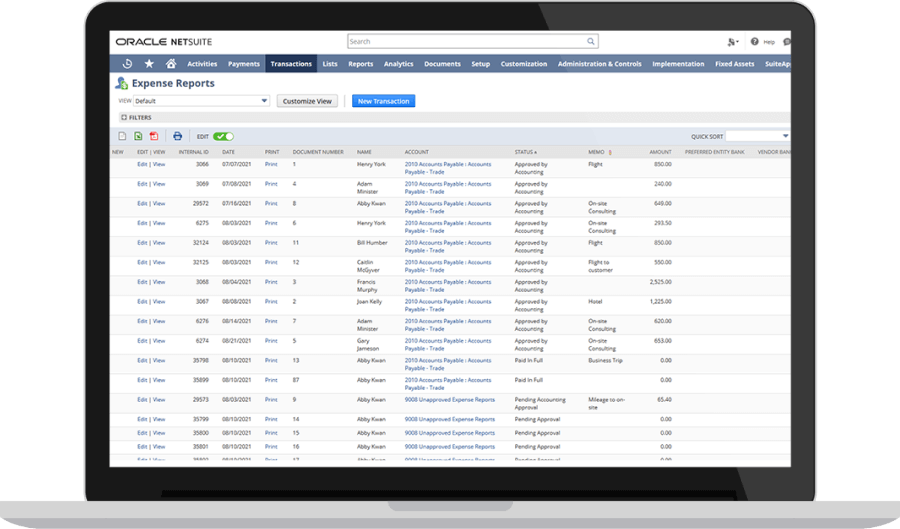The image size is (900, 529).
Task: Open the View Default dropdown
Action: click(201, 101)
